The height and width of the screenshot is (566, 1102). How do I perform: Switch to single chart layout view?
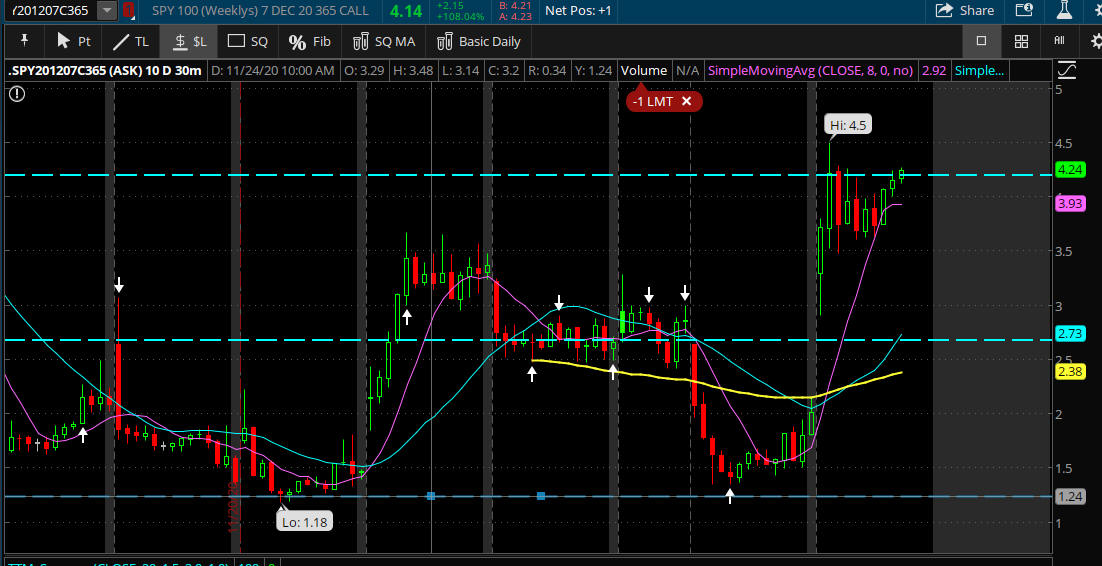click(x=981, y=41)
